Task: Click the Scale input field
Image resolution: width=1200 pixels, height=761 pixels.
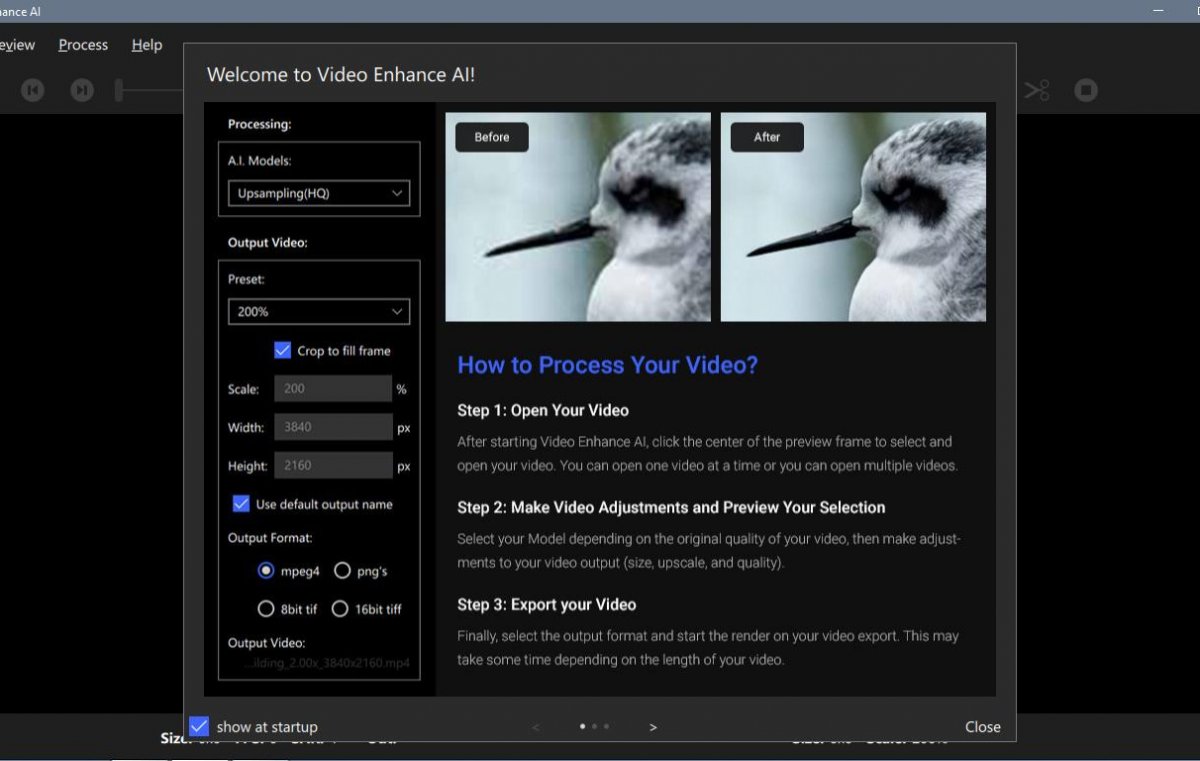Action: click(x=333, y=389)
